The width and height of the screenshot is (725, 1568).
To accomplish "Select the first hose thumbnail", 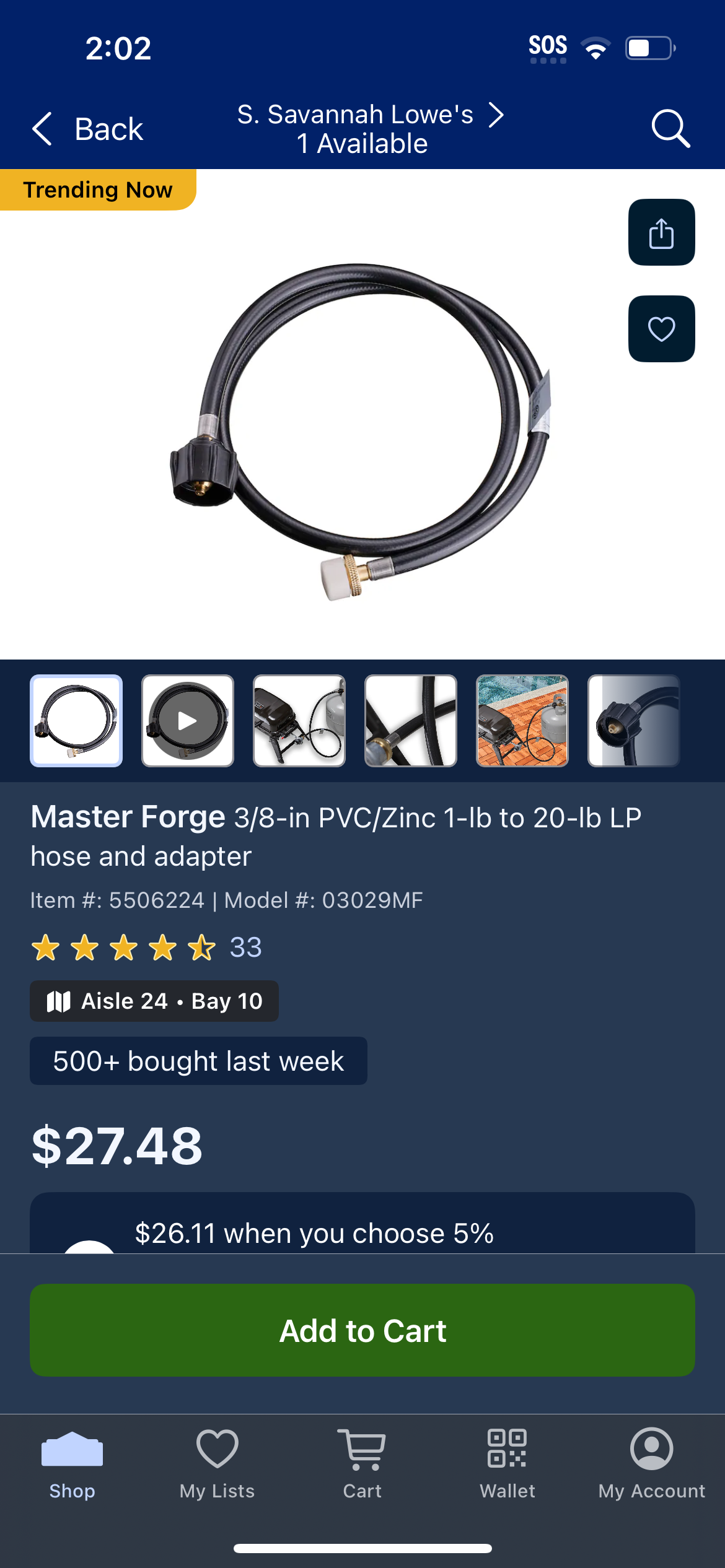I will click(76, 721).
